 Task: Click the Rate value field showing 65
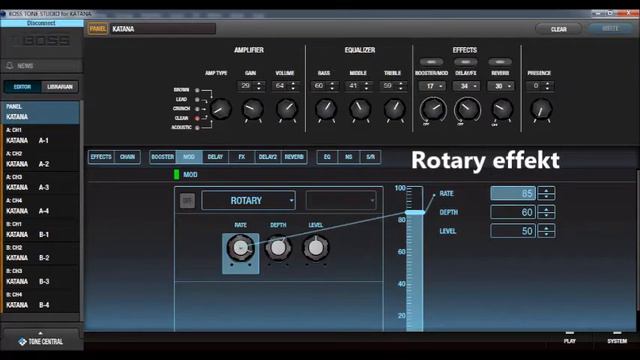(513, 193)
